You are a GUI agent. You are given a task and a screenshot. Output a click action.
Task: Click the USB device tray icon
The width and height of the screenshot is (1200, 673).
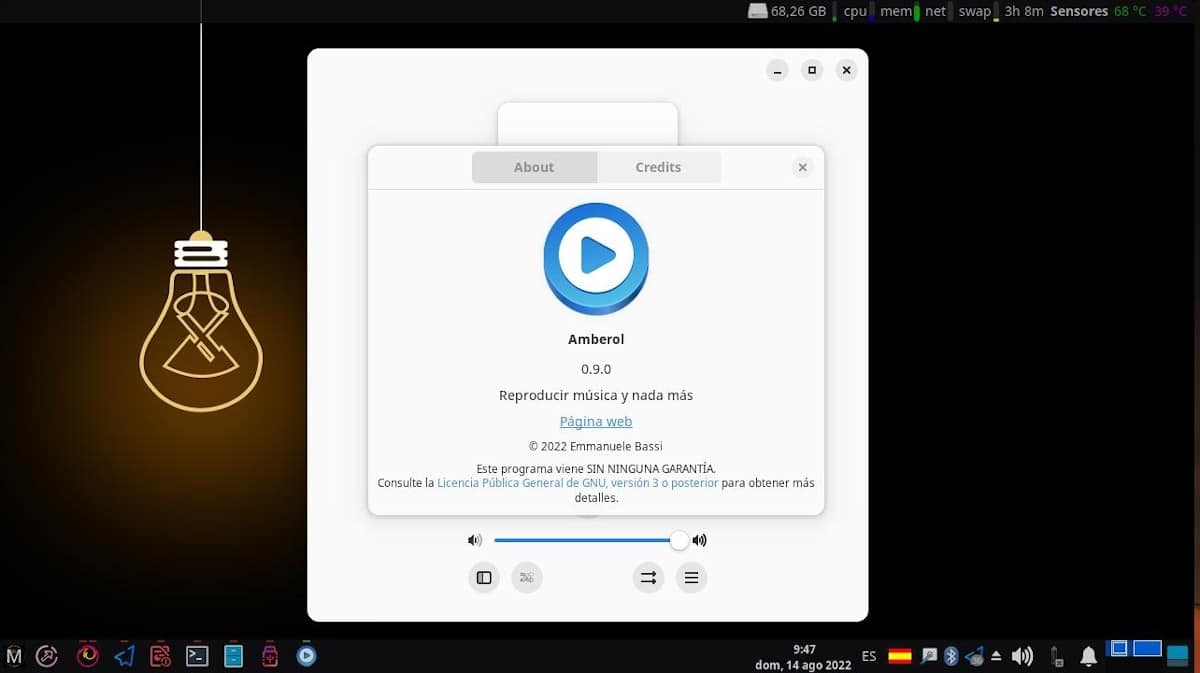point(1057,656)
